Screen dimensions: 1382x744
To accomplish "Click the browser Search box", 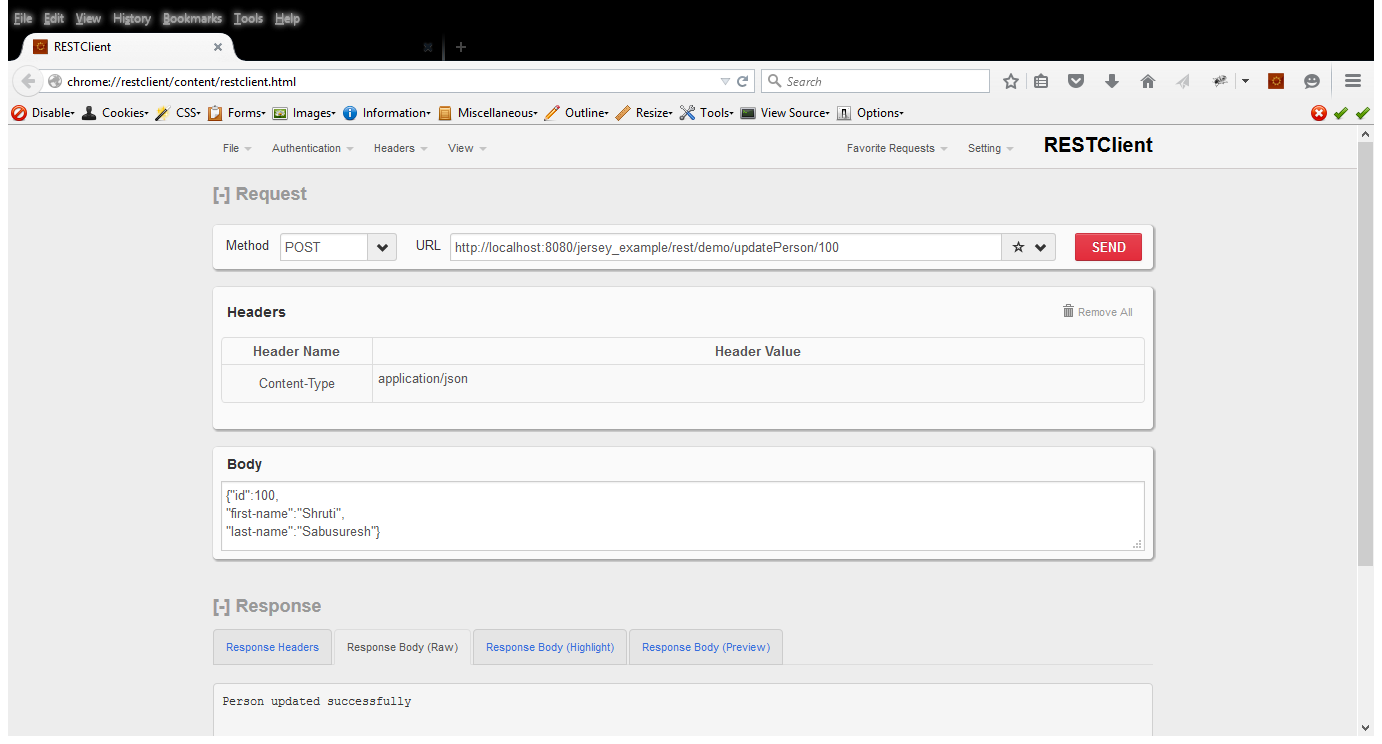I will pyautogui.click(x=875, y=81).
